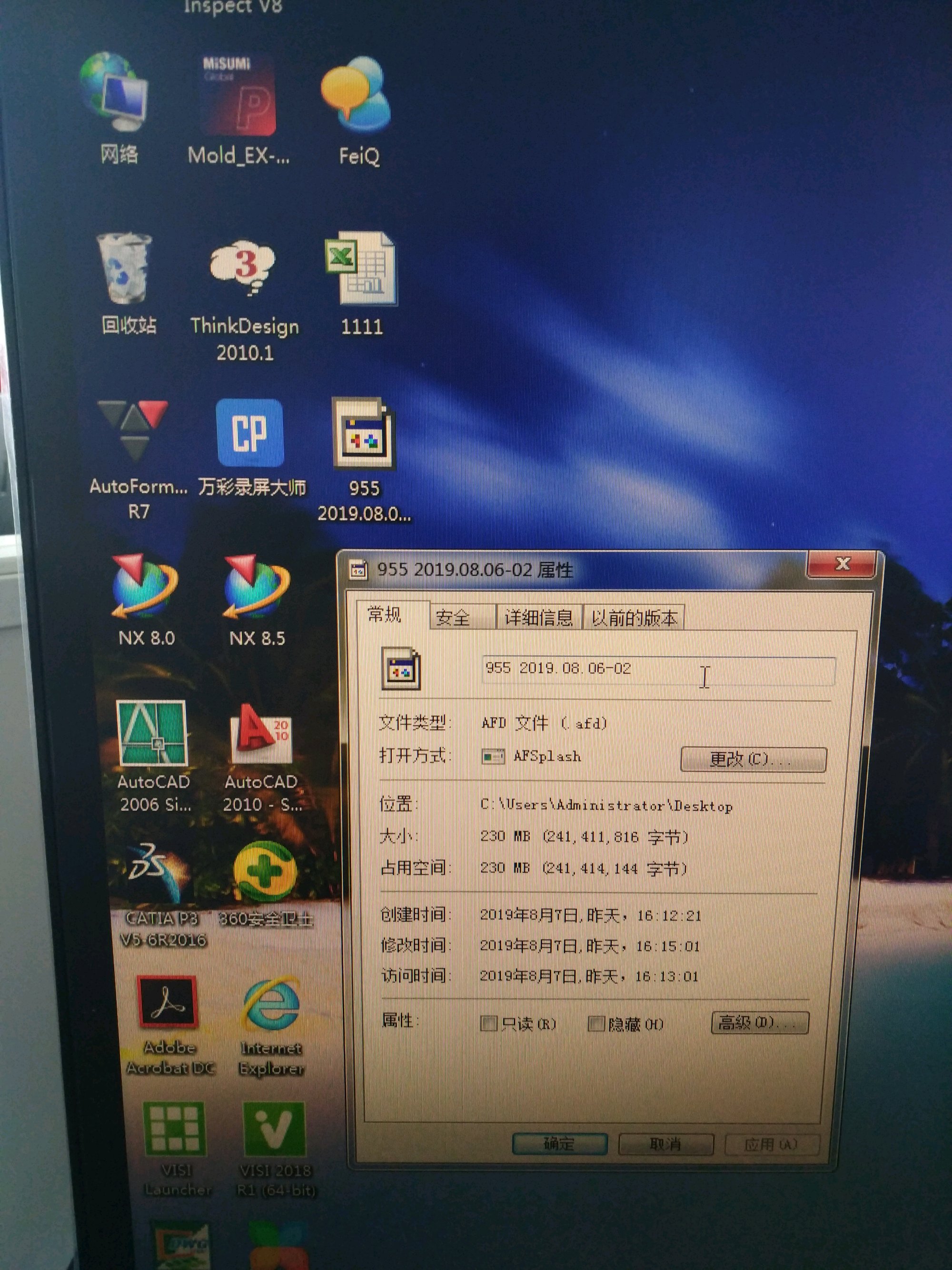Enable the 只读 read-only checkbox
Viewport: 952px width, 1270px height.
click(488, 1023)
